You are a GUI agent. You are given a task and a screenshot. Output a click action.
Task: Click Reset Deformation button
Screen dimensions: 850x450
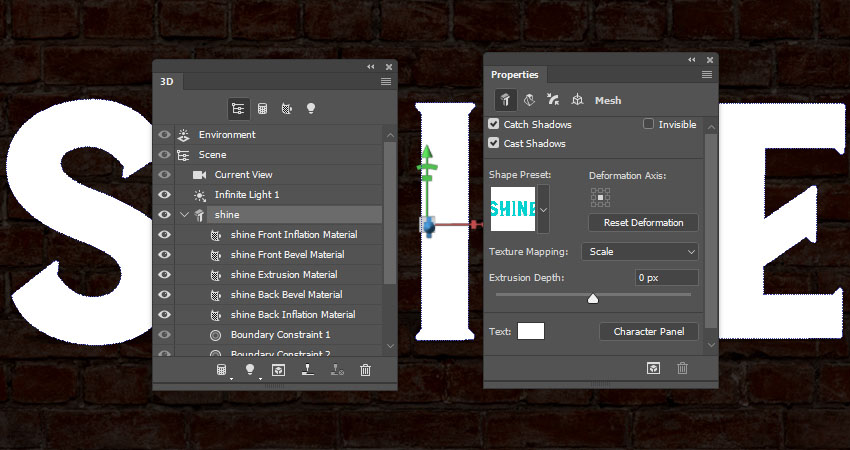[643, 222]
